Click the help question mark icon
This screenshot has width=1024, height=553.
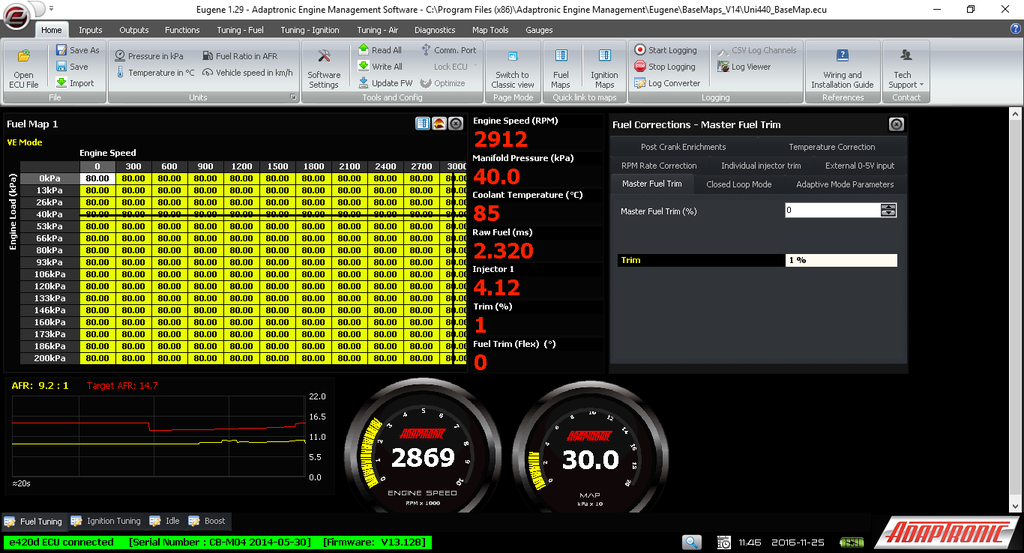(x=1015, y=29)
